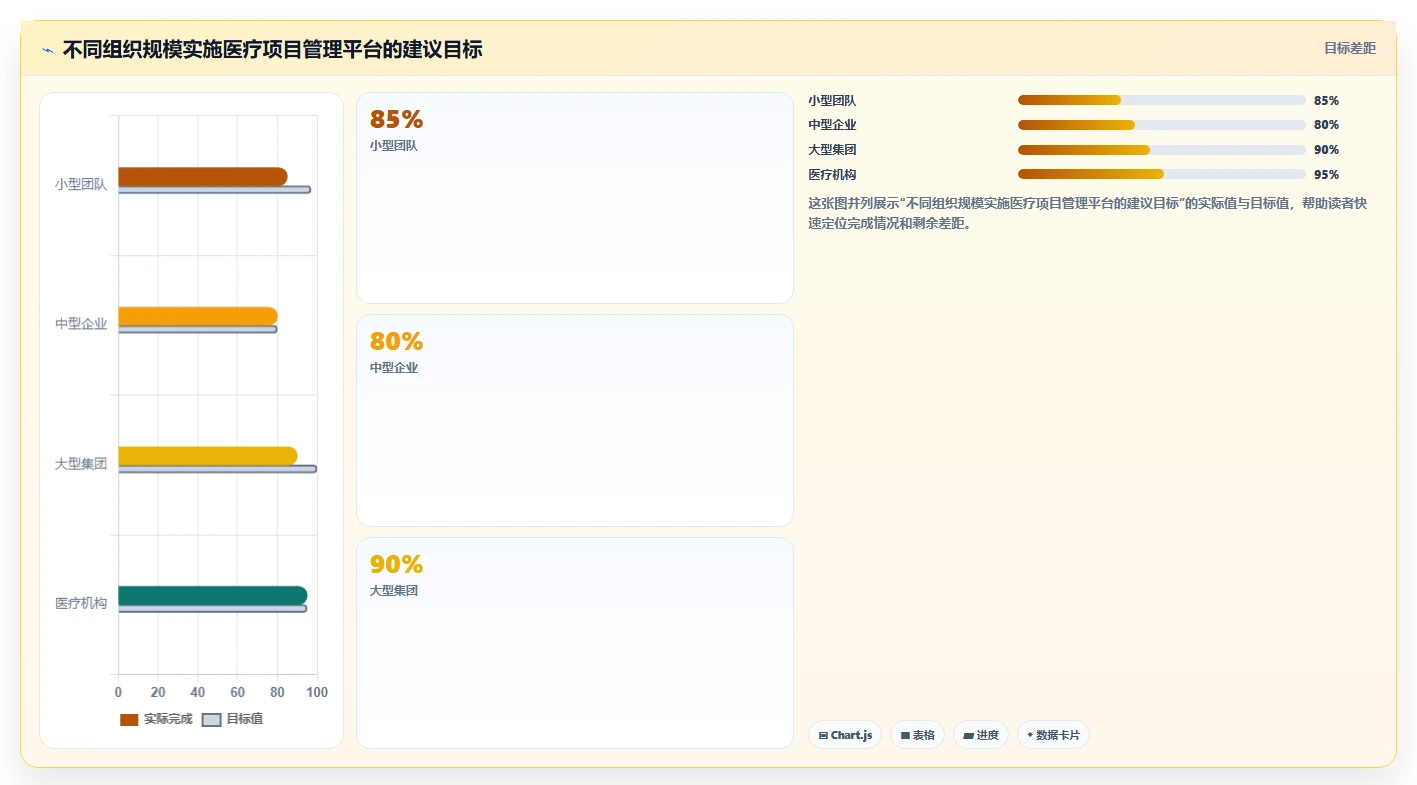Click the gray 大型集团 target bar in chart

[x=217, y=469]
